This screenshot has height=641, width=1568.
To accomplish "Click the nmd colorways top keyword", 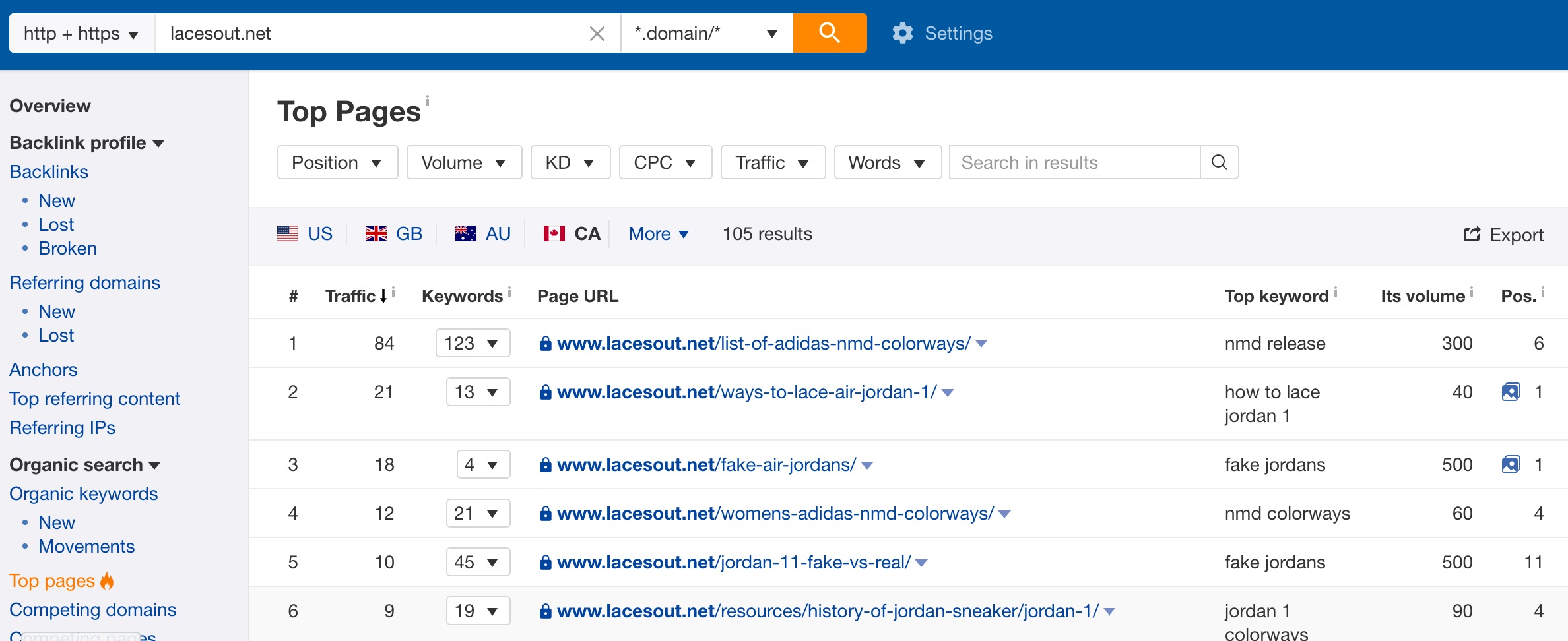I will tap(1287, 513).
